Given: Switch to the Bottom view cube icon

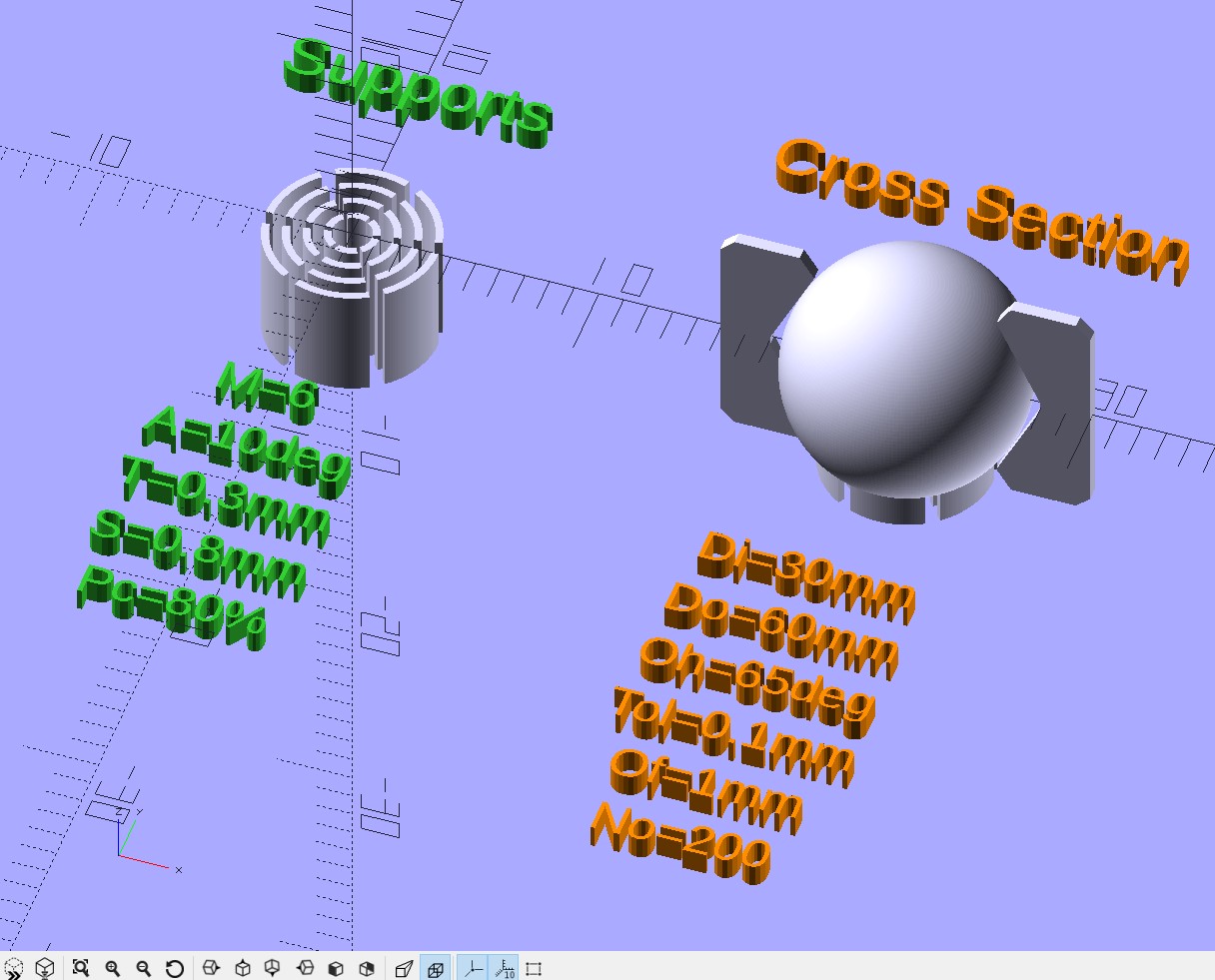Looking at the screenshot, I should 273,968.
